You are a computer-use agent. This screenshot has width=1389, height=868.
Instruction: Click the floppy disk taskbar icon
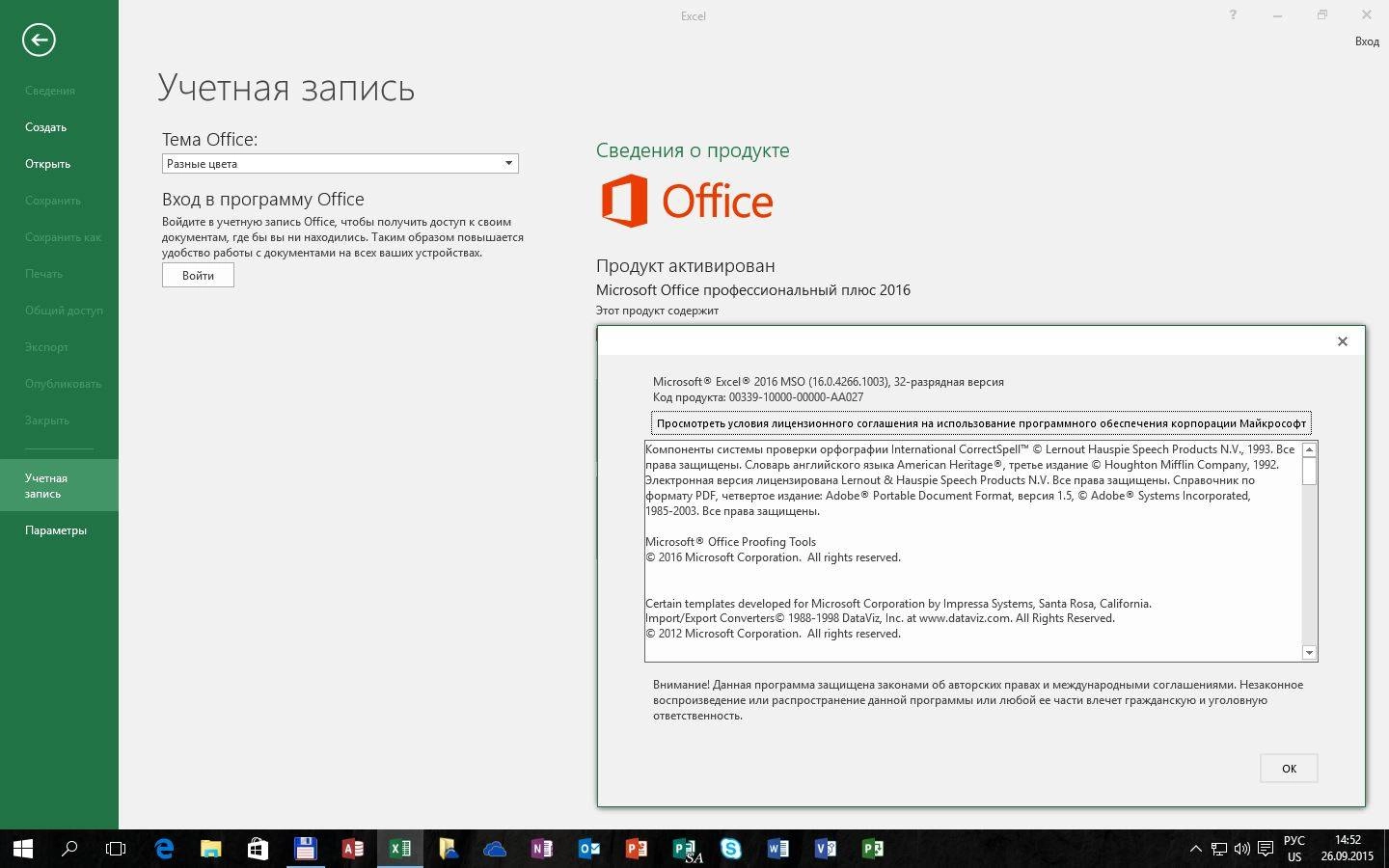tap(305, 849)
